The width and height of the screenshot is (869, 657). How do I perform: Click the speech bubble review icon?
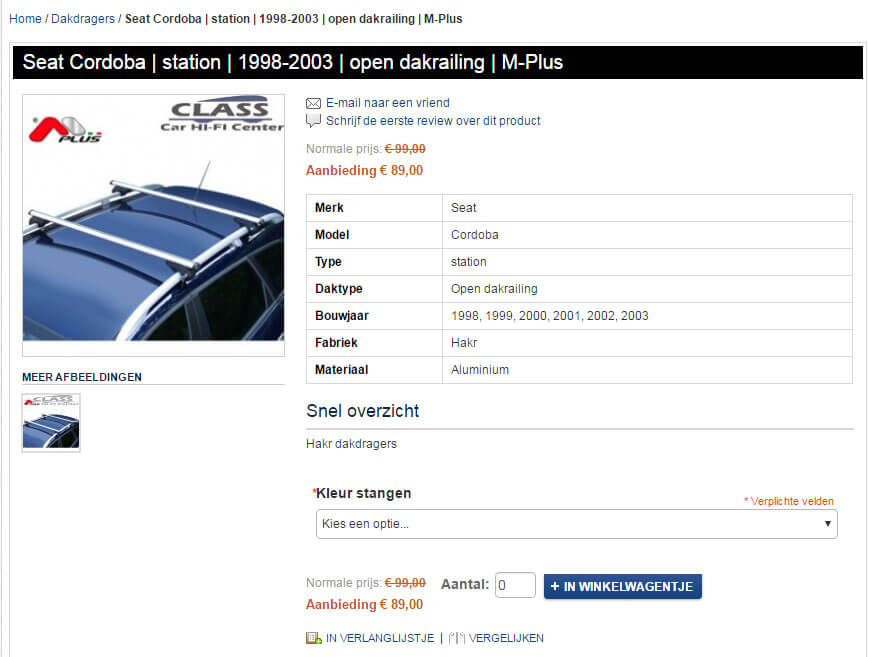(x=313, y=120)
